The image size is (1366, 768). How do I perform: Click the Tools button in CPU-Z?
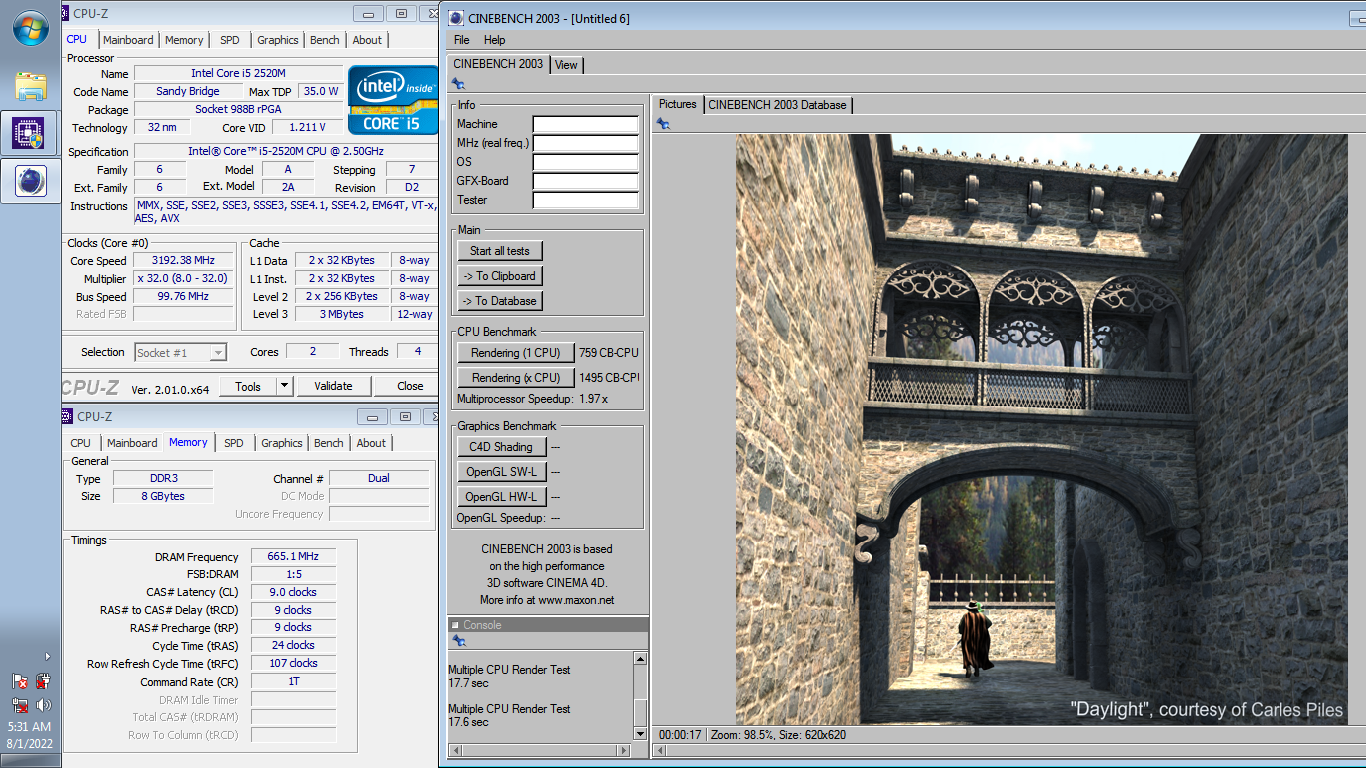click(248, 386)
